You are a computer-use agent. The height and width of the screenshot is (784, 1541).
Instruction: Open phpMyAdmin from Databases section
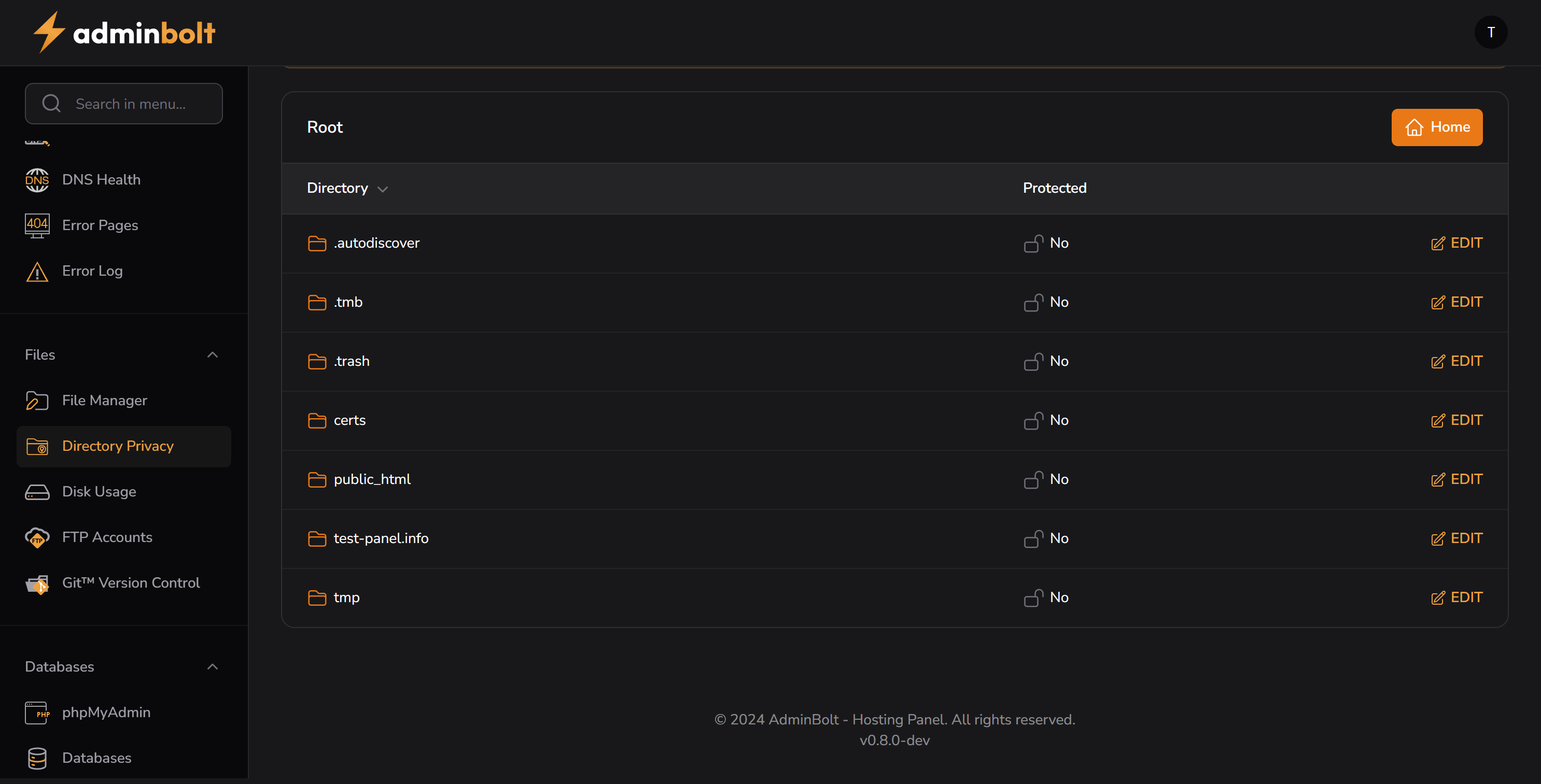[106, 712]
